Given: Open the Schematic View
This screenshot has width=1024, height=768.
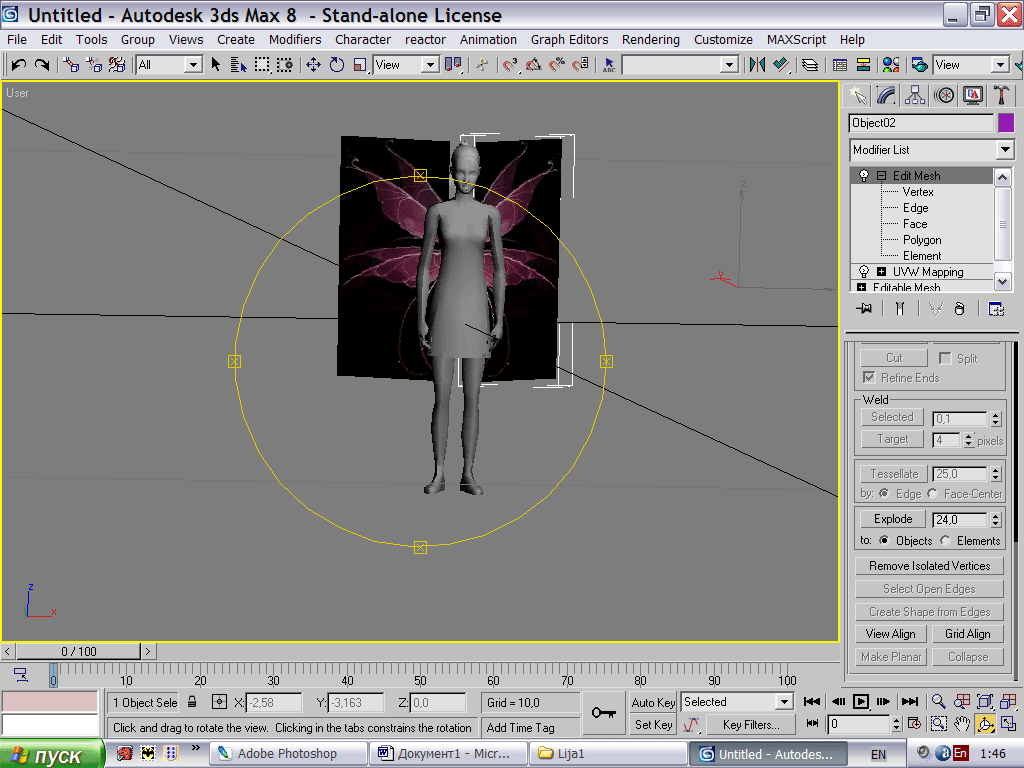Looking at the screenshot, I should (863, 65).
